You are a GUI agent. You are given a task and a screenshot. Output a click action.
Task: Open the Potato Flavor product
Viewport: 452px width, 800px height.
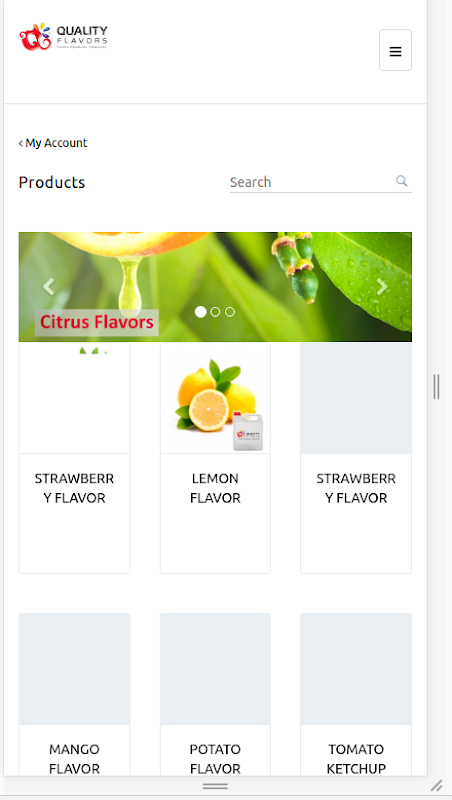pos(215,694)
